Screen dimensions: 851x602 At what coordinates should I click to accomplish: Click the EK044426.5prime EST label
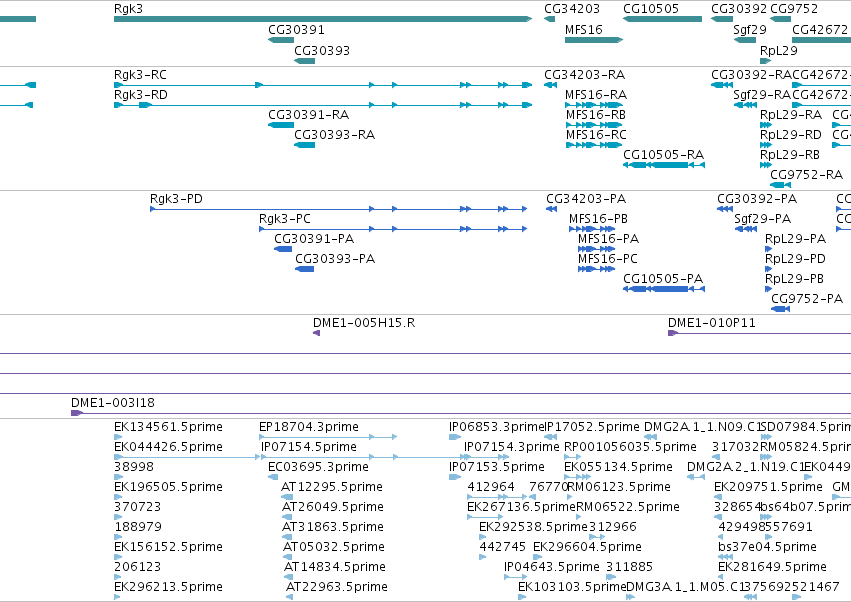point(168,447)
